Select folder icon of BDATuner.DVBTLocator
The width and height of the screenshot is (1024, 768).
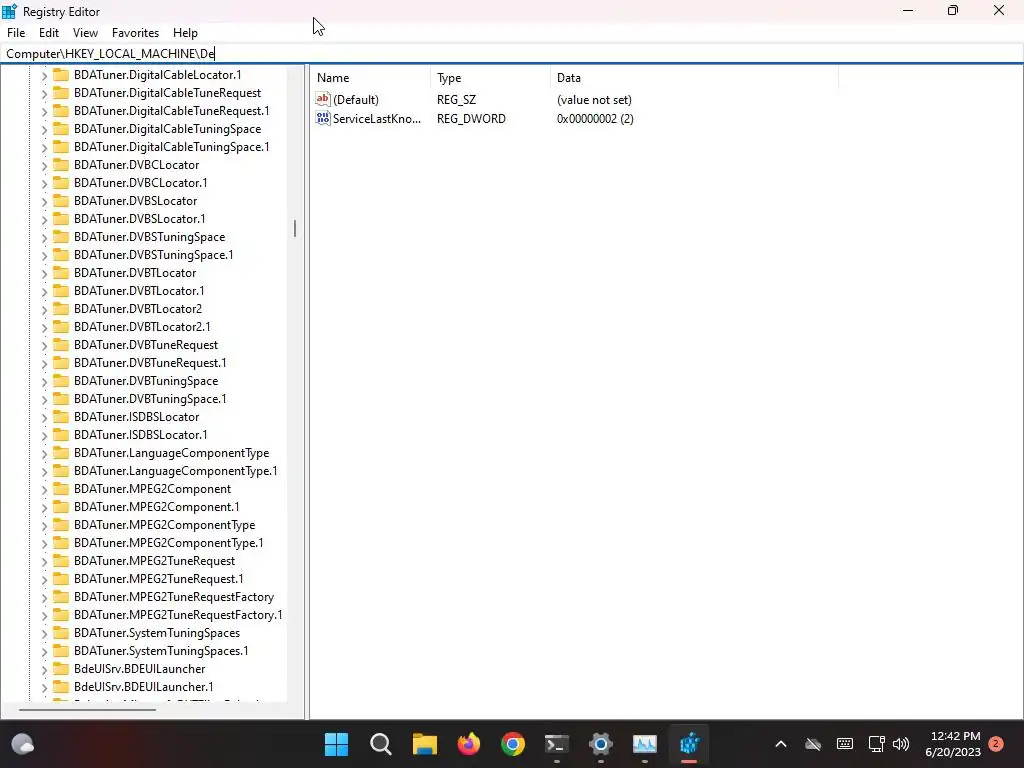(61, 272)
